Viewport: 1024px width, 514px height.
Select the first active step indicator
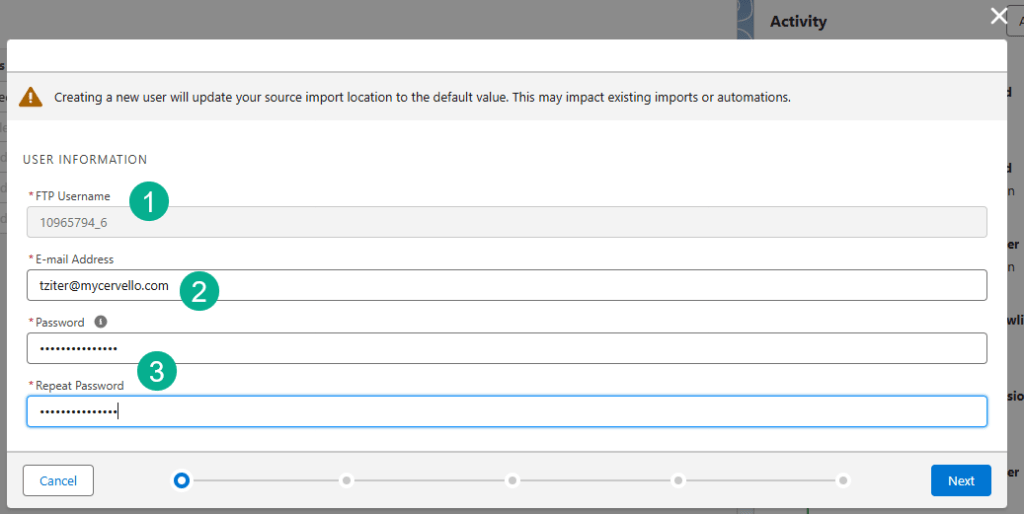click(x=181, y=480)
